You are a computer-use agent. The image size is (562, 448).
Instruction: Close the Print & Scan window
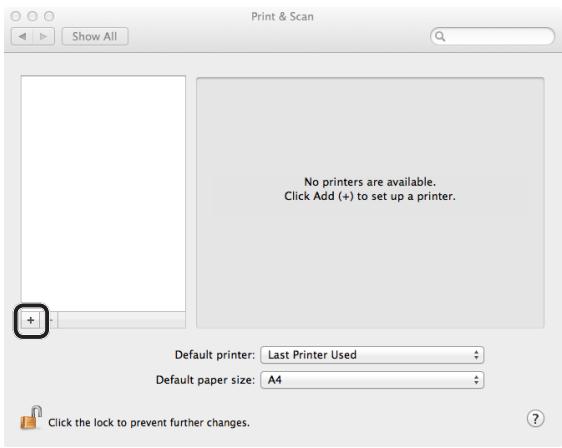16,16
